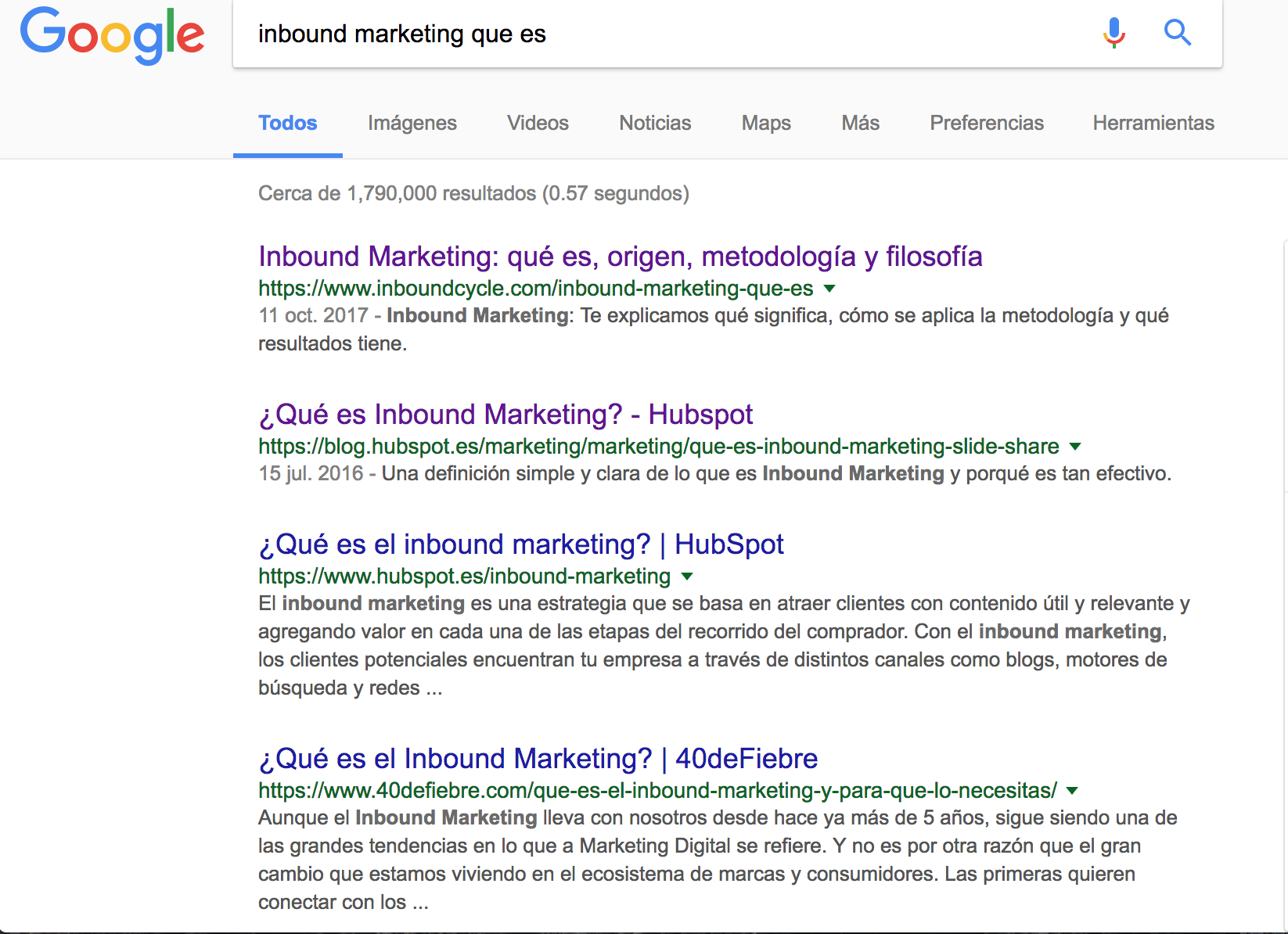Open Herramientas search tools
Viewport: 1288px width, 934px height.
tap(1153, 124)
